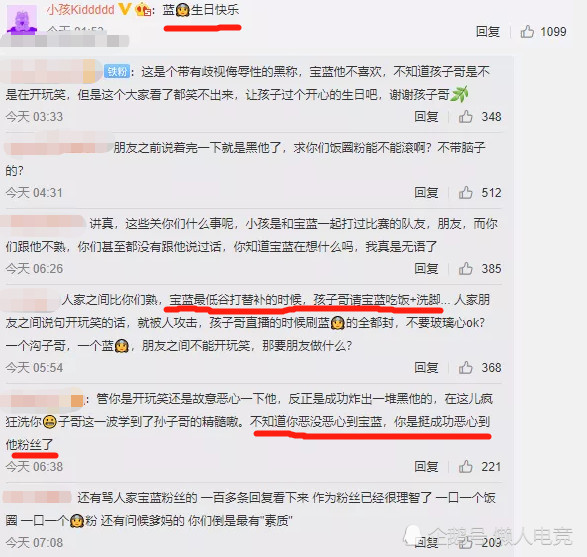587x557 pixels.
Task: Reply to the 04:31 comment
Action: [426, 193]
